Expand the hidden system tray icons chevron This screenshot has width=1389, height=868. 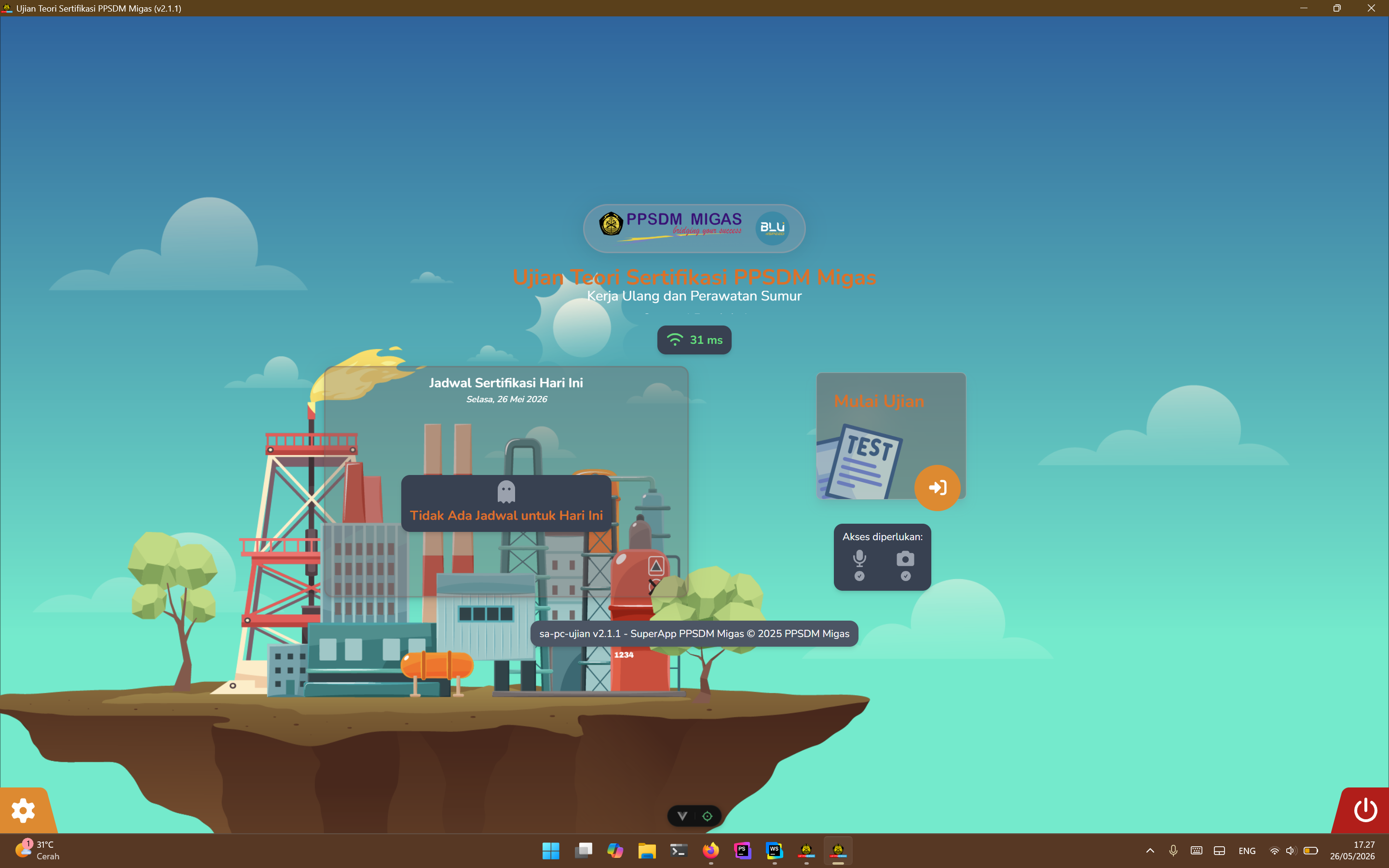[x=1150, y=851]
